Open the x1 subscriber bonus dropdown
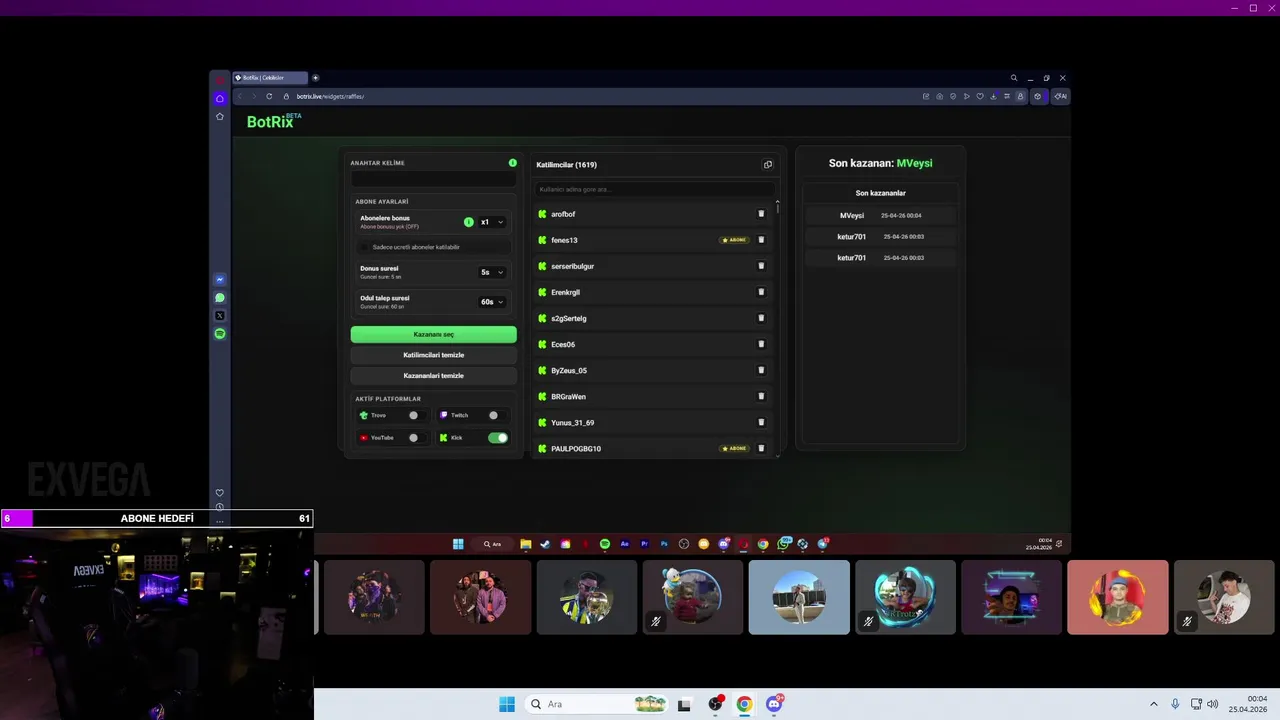Image resolution: width=1280 pixels, height=720 pixels. click(492, 222)
